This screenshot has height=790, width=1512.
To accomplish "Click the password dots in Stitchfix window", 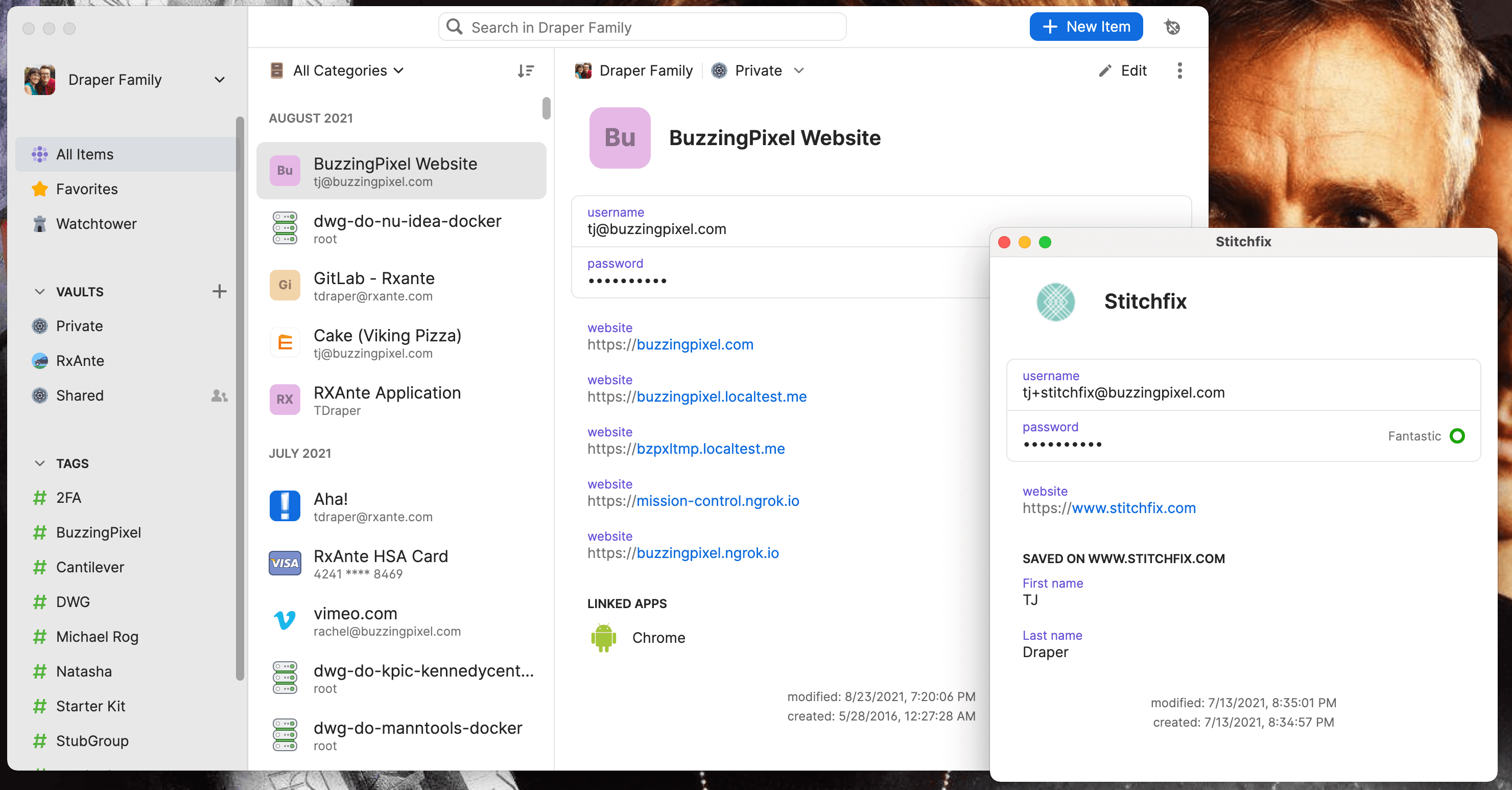I will (x=1062, y=445).
